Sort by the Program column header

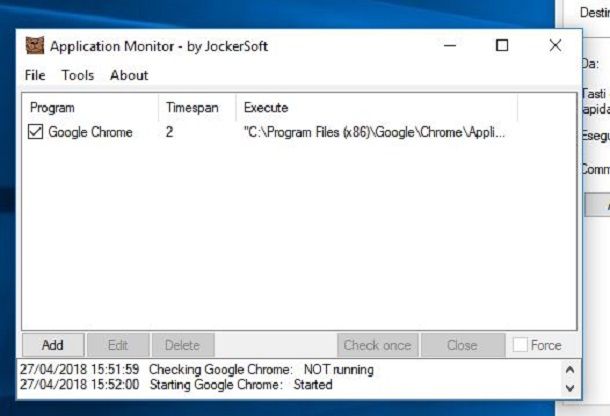(x=90, y=107)
